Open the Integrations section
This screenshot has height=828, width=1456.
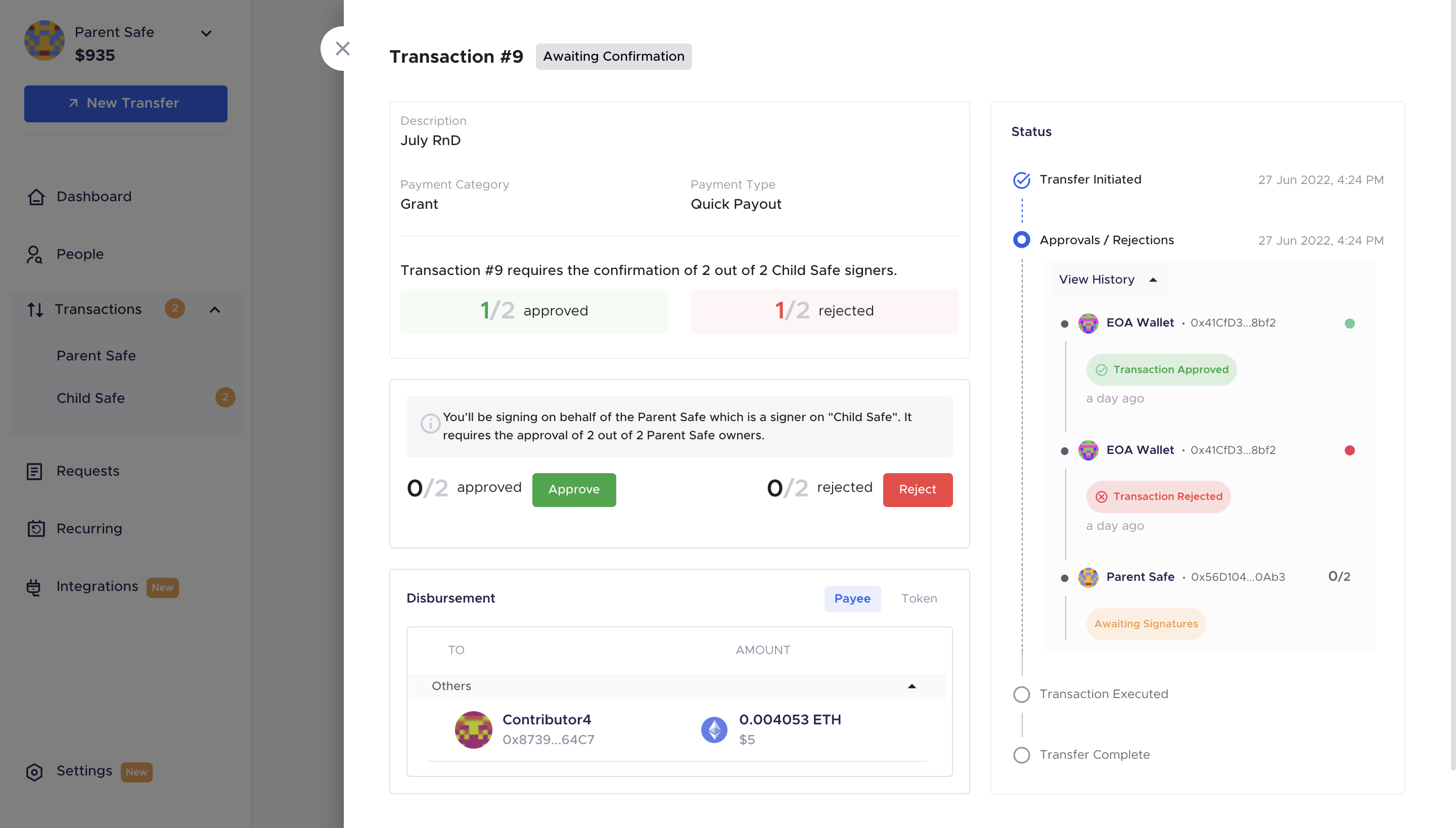(x=97, y=586)
